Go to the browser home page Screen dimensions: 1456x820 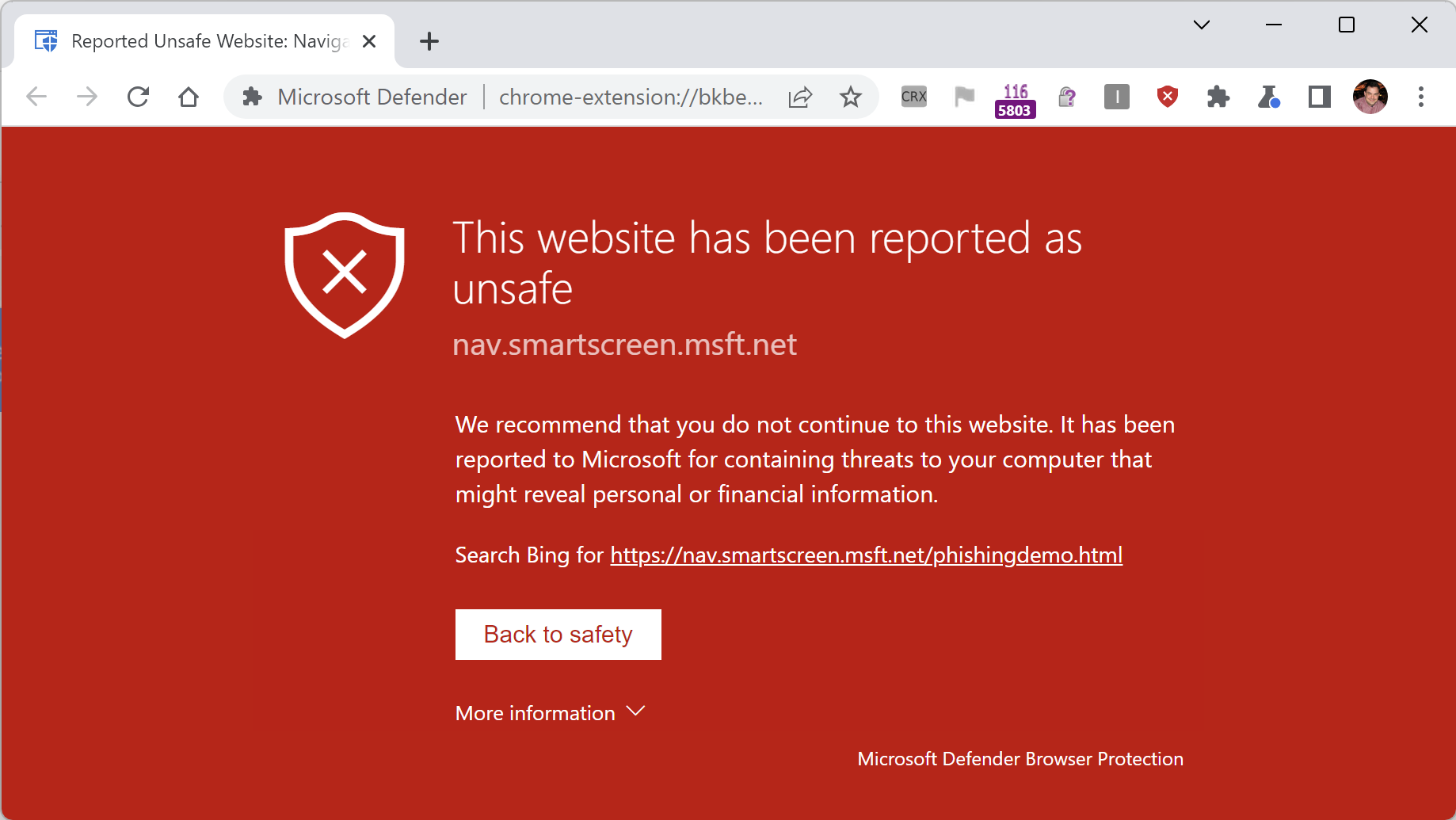pos(189,97)
